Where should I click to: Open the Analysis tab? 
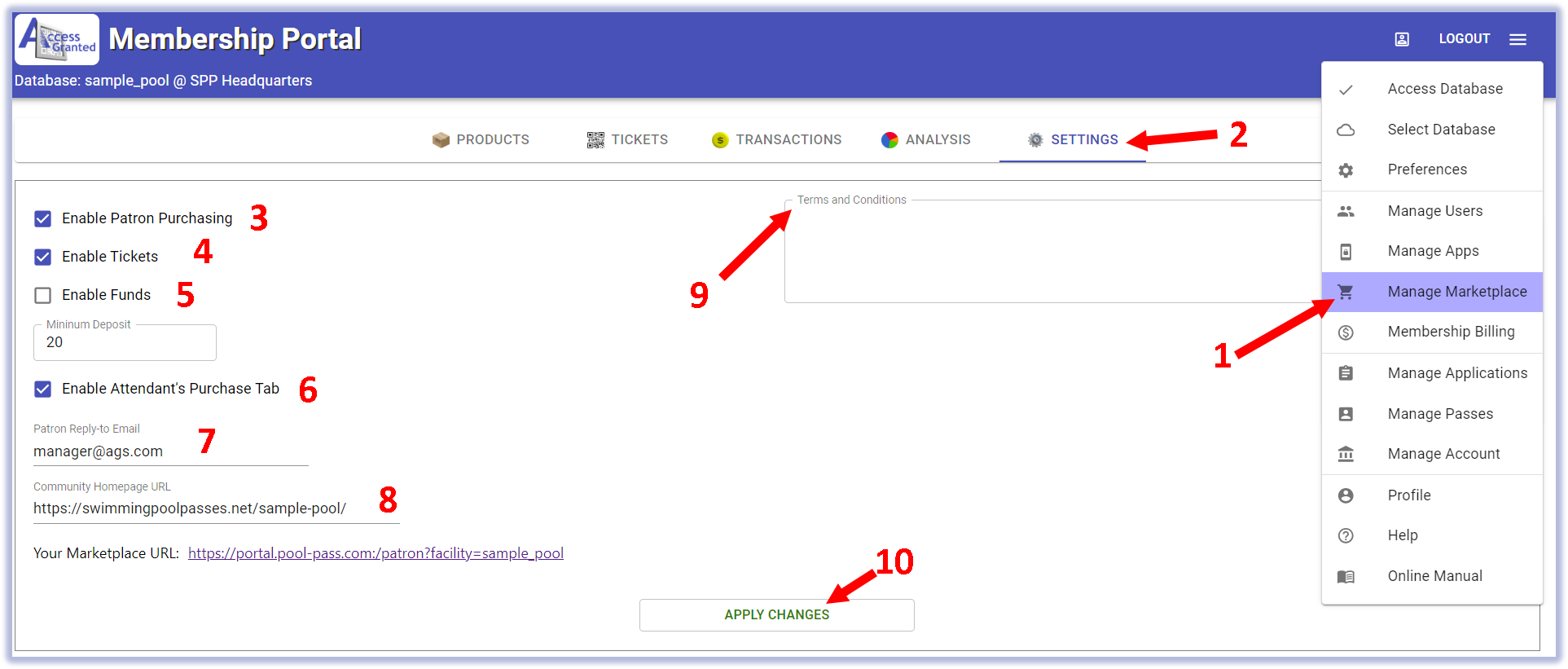pyautogui.click(x=926, y=140)
